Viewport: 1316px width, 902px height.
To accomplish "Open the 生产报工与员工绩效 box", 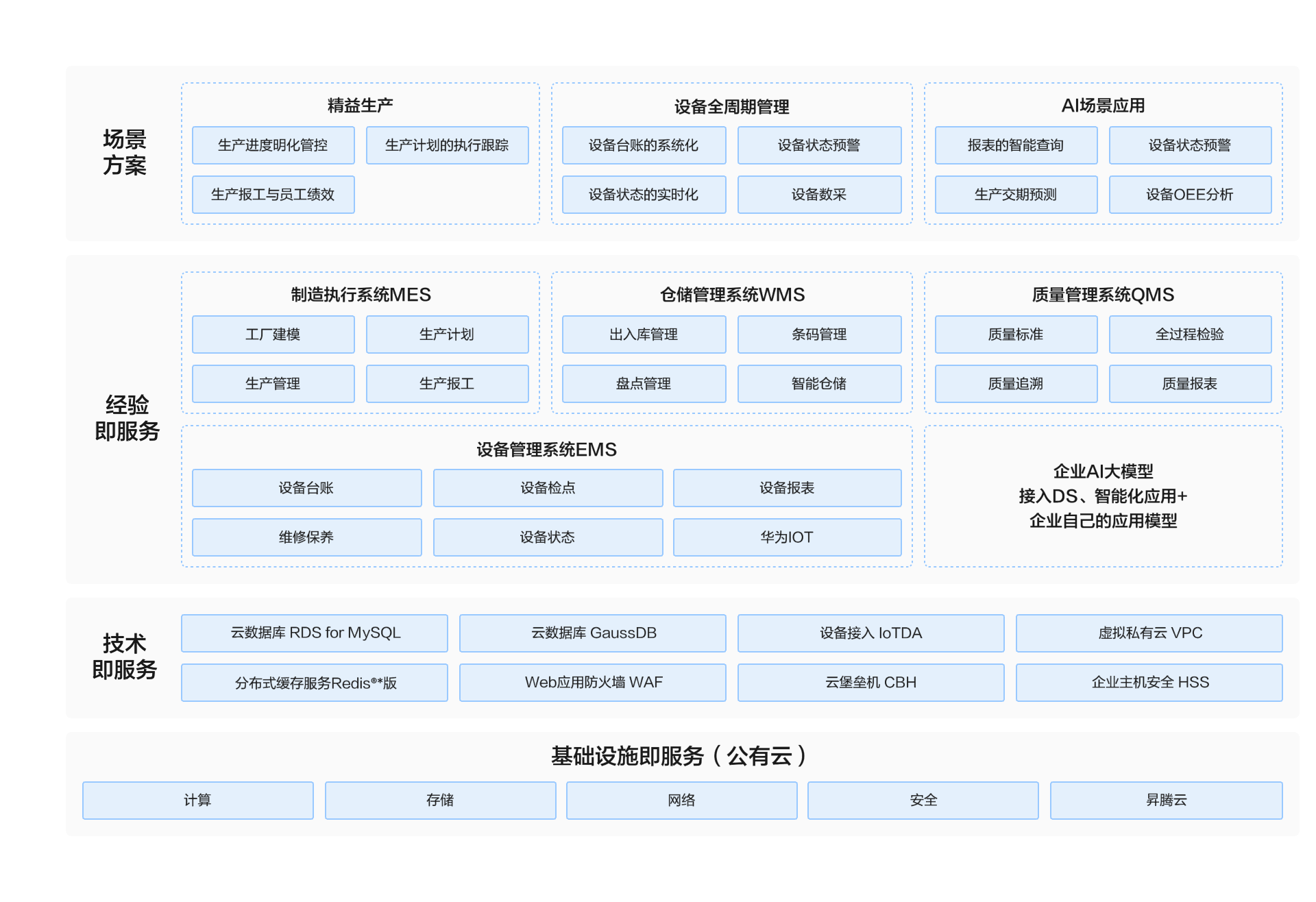I will coord(273,195).
